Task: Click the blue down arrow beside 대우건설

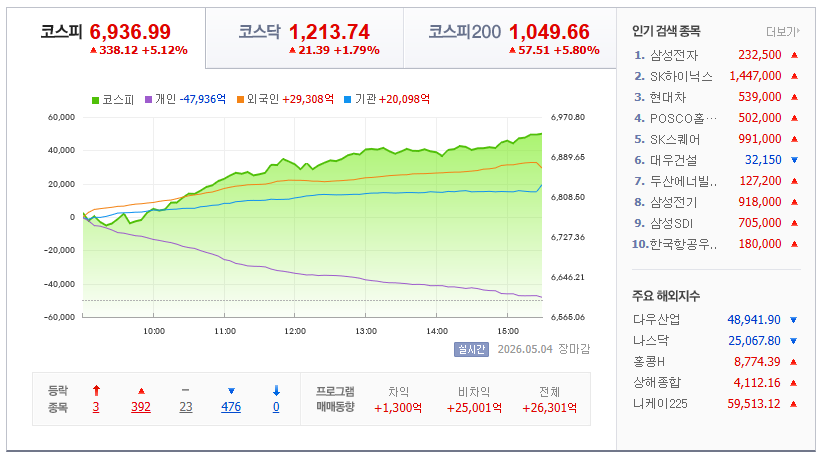Action: click(x=795, y=160)
